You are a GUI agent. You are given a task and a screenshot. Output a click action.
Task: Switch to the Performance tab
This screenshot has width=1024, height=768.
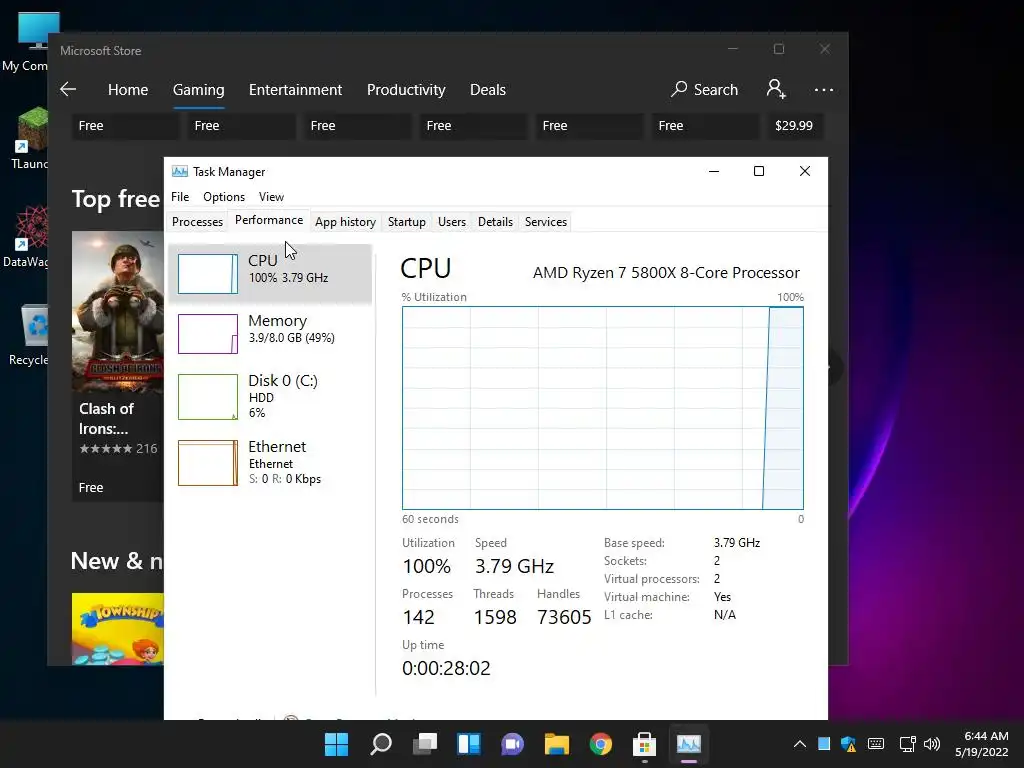(269, 220)
